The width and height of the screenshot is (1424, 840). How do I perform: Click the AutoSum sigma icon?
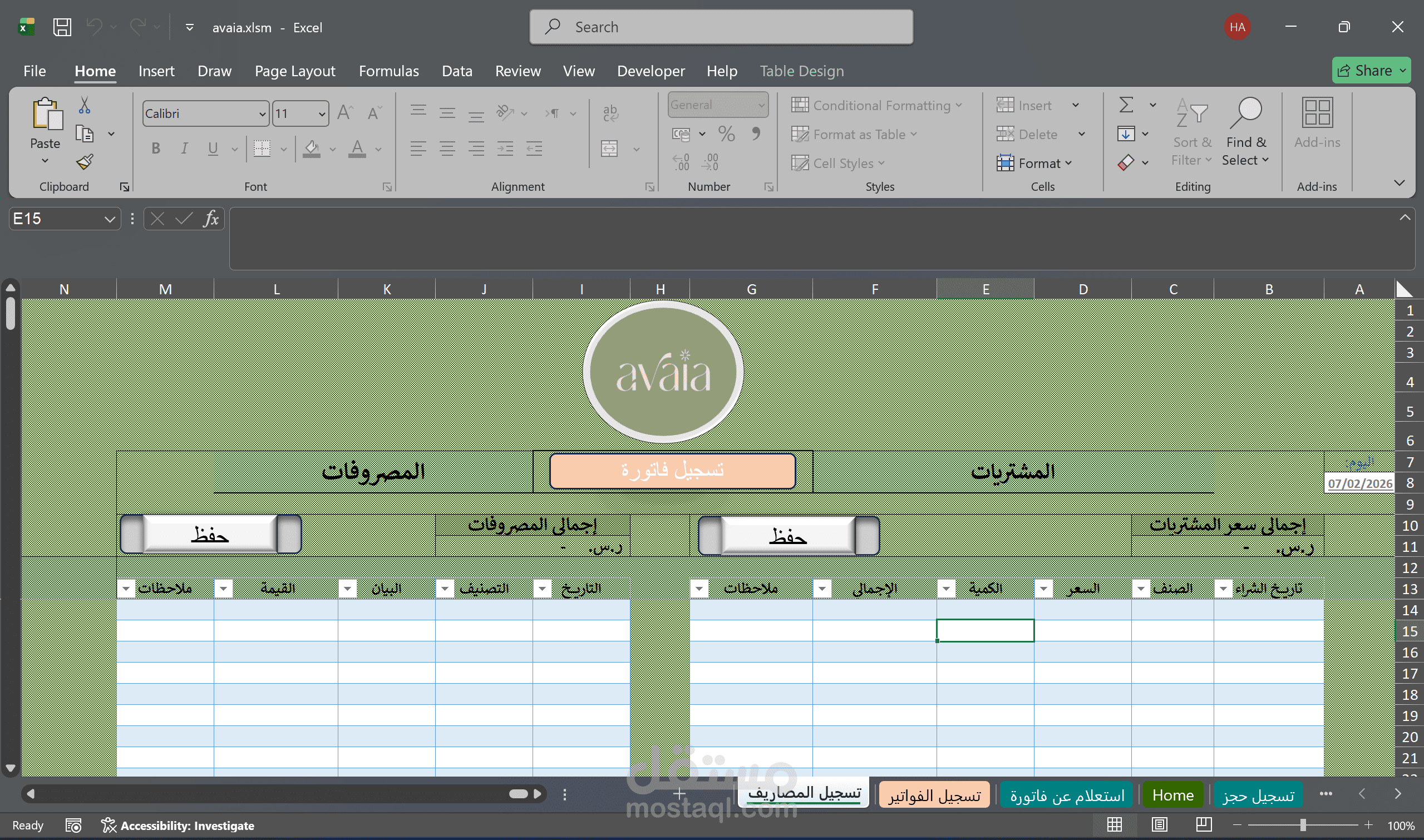[1126, 105]
